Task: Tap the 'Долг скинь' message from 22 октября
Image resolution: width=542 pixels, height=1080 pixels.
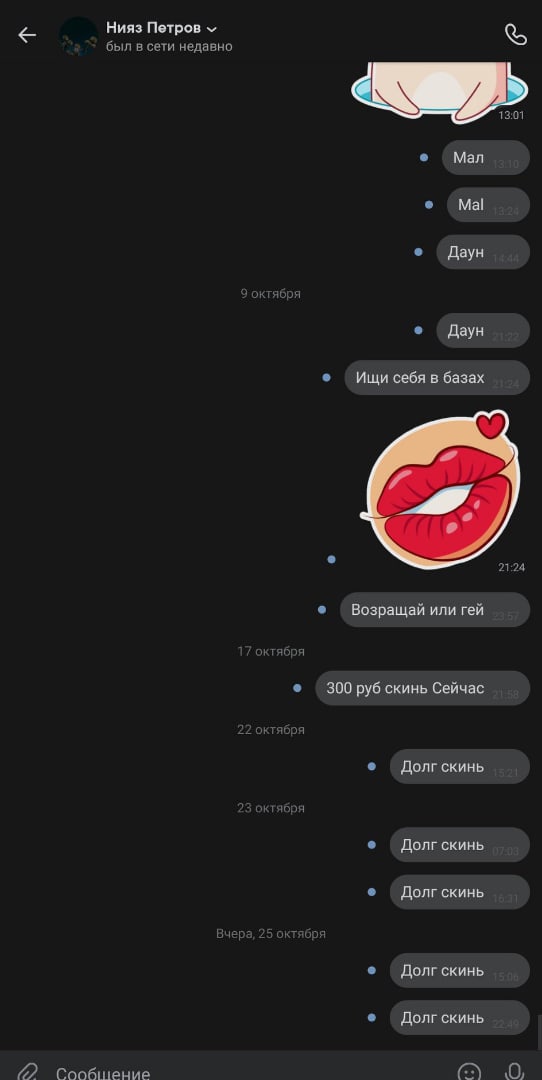Action: click(x=459, y=767)
